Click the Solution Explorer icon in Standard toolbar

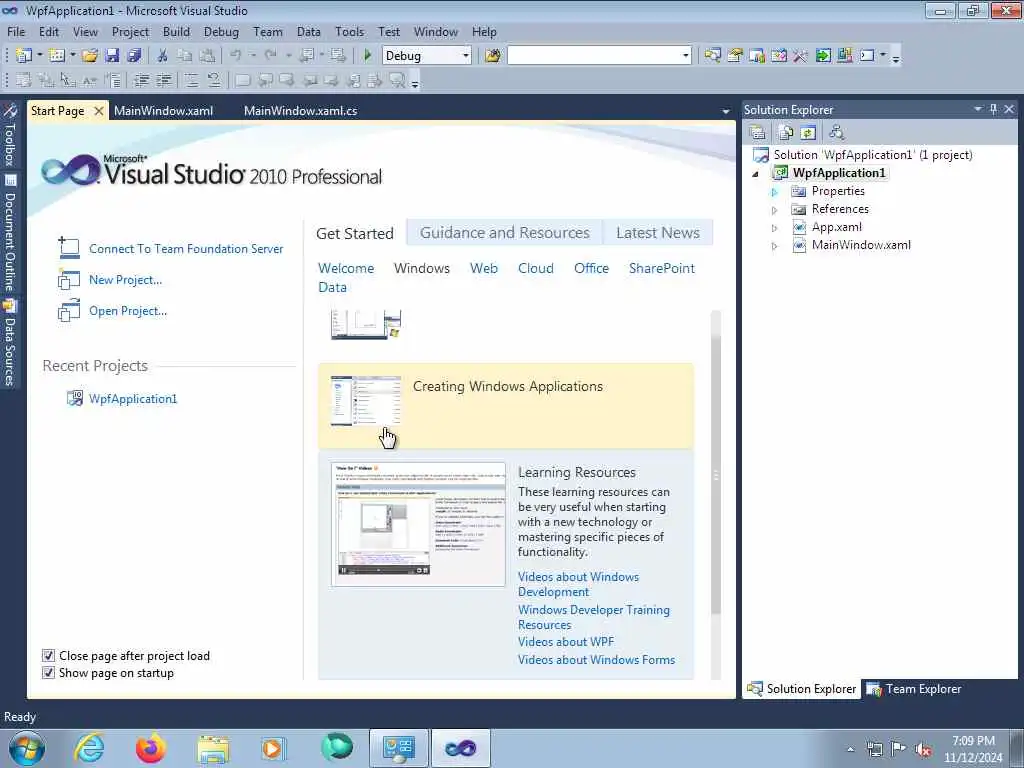pyautogui.click(x=712, y=56)
